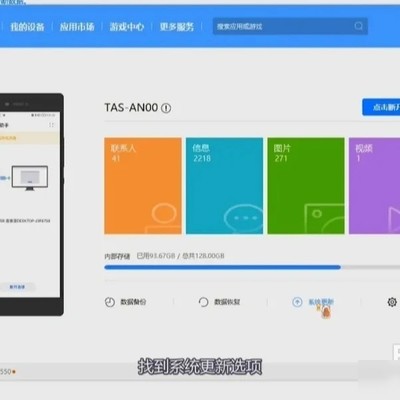Open the 我的设备 tab
Image resolution: width=400 pixels, height=400 pixels.
[x=27, y=27]
